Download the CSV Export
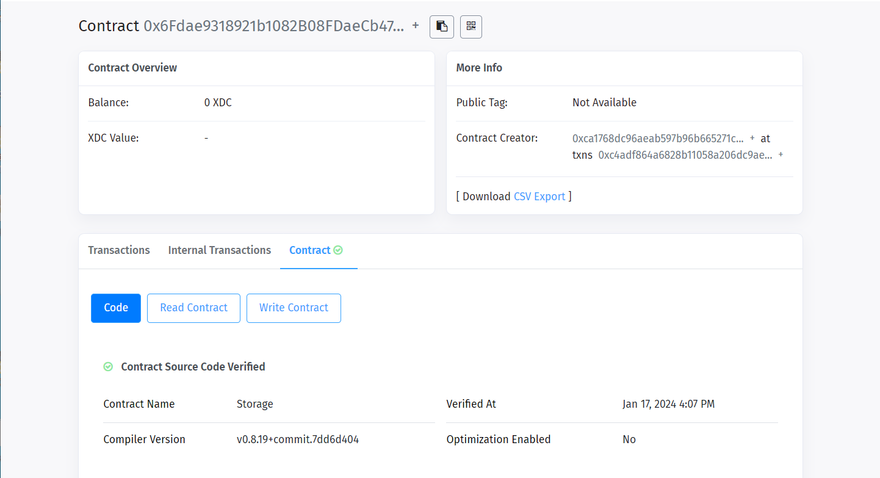Image resolution: width=880 pixels, height=478 pixels. (539, 196)
